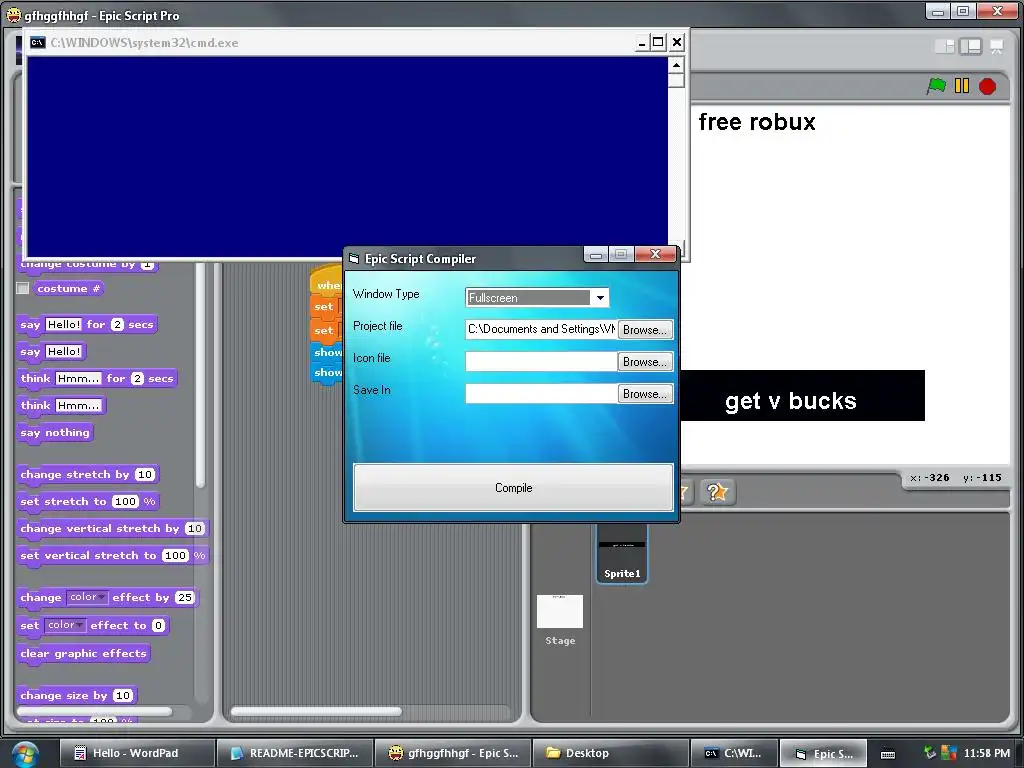Click the 'set stretch to 100 %' block
The height and width of the screenshot is (768, 1024).
point(88,502)
